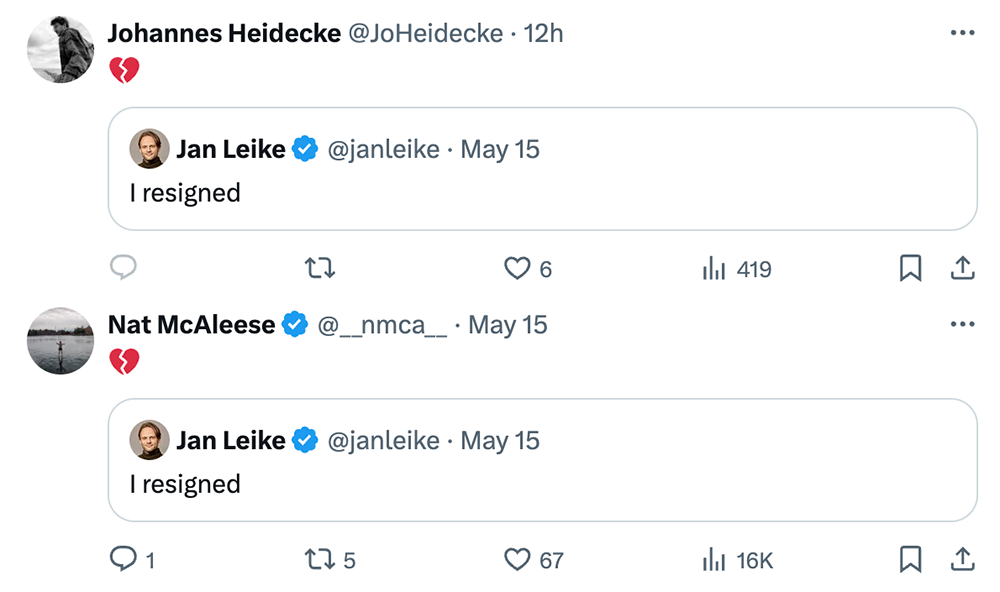This screenshot has height=592, width=1000.
Task: Bookmark Nat McAleese's post
Action: coord(910,559)
